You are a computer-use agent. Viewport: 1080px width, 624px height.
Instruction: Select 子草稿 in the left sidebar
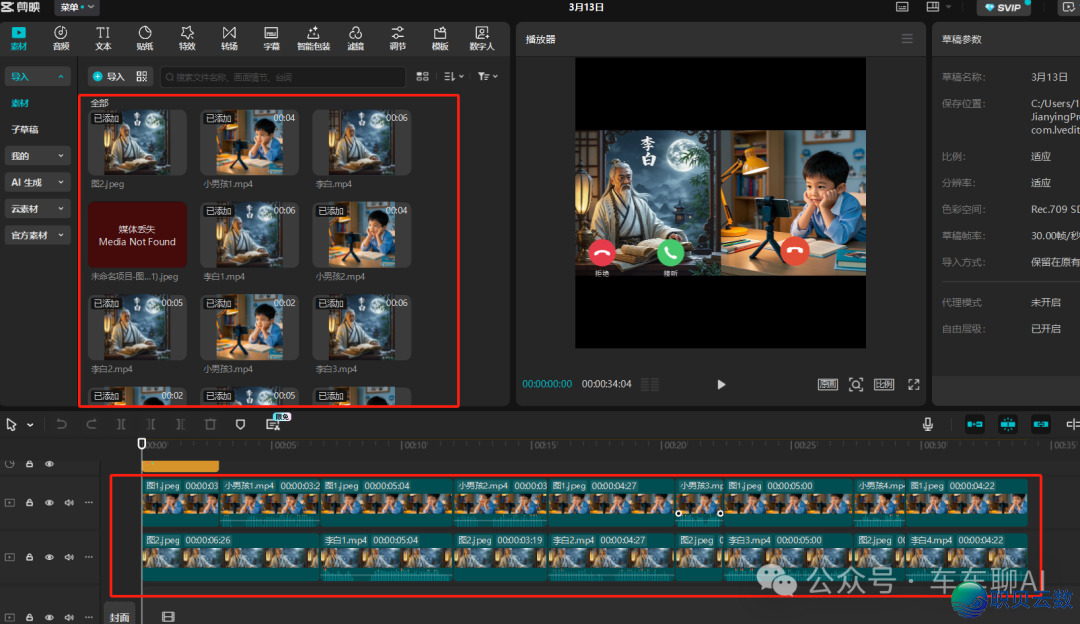25,129
